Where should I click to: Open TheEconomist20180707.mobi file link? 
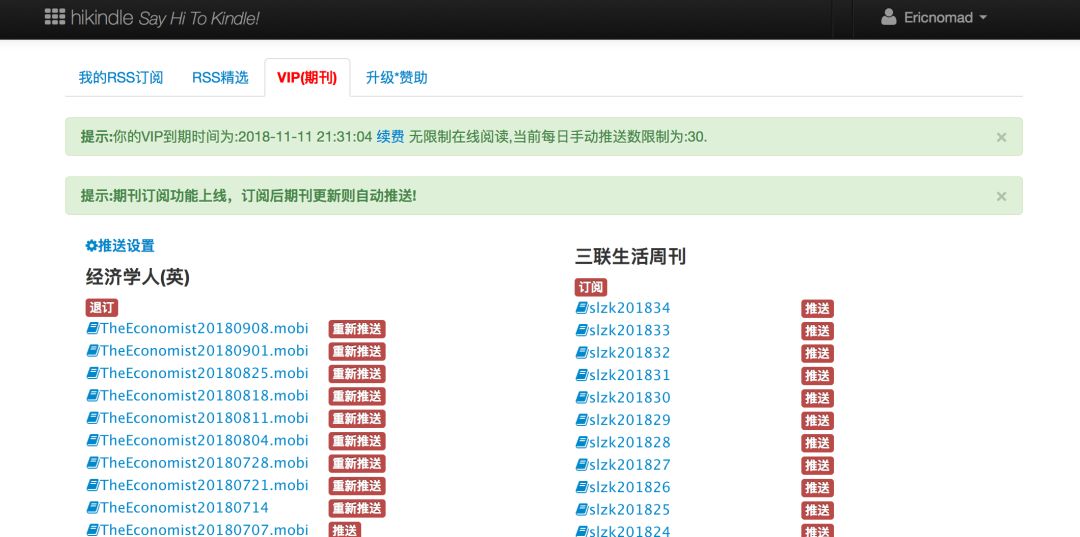197,529
